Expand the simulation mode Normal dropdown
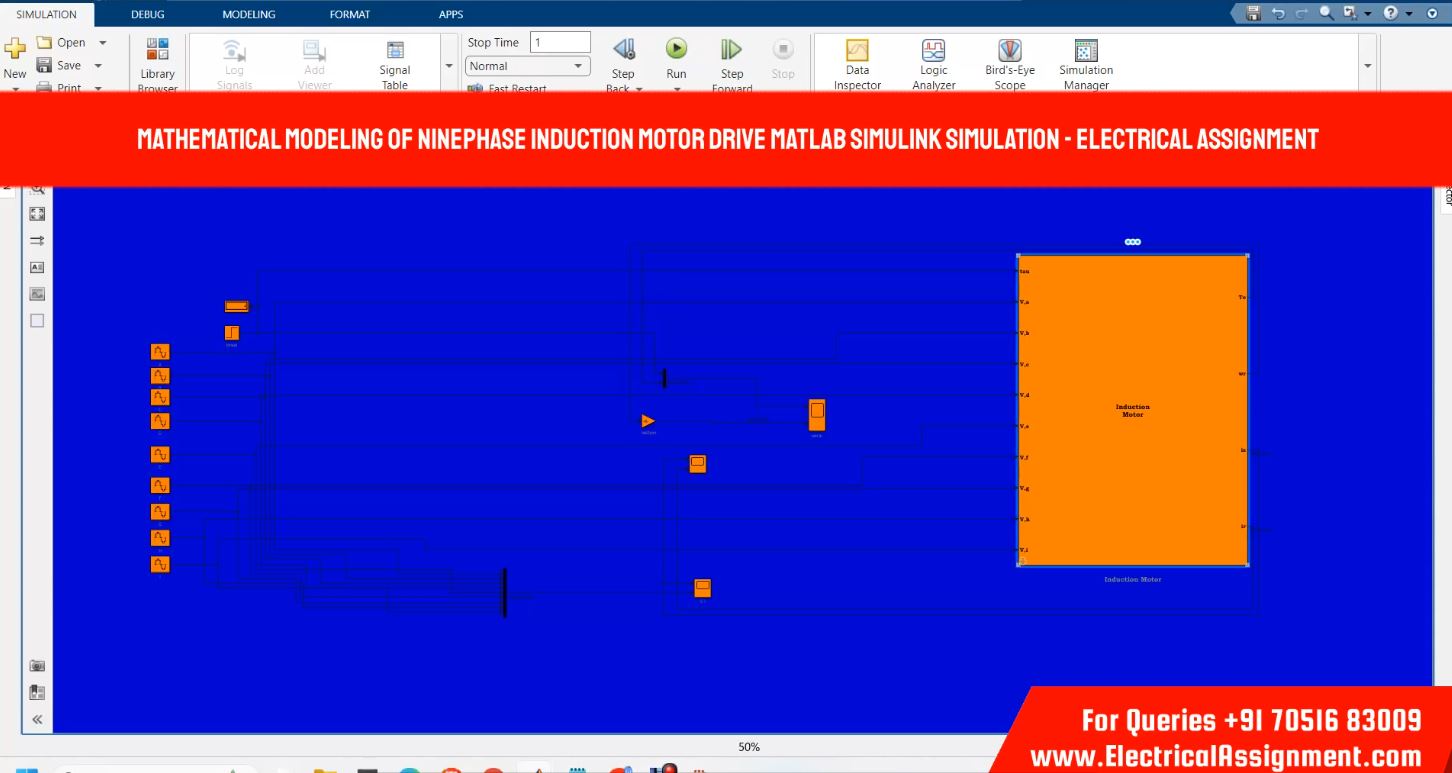Viewport: 1452px width, 773px height. [x=578, y=66]
